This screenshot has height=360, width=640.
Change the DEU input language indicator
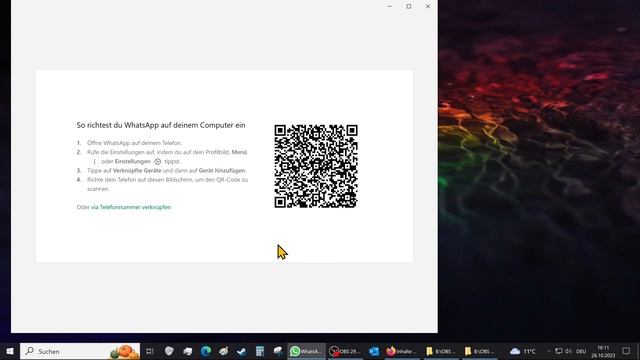581,351
